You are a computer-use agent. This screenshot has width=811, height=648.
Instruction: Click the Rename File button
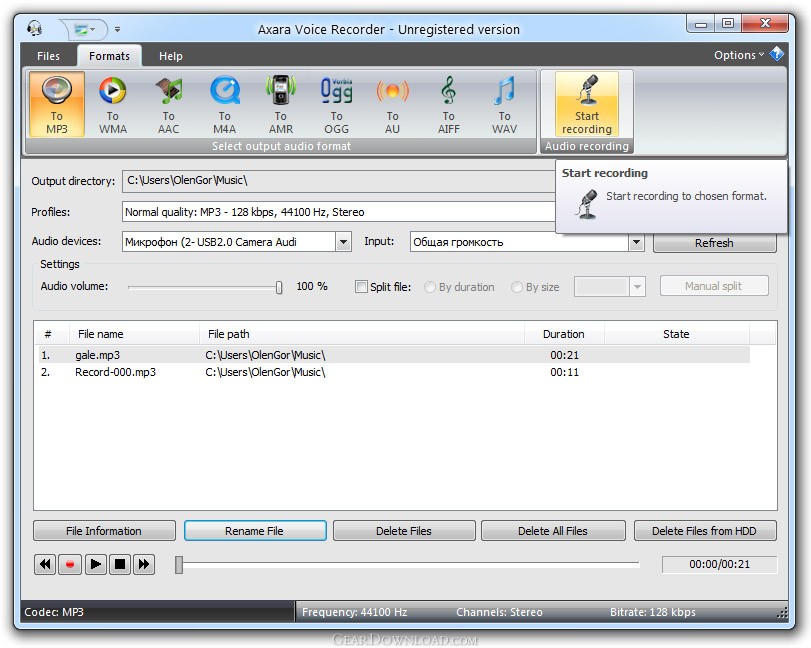255,531
